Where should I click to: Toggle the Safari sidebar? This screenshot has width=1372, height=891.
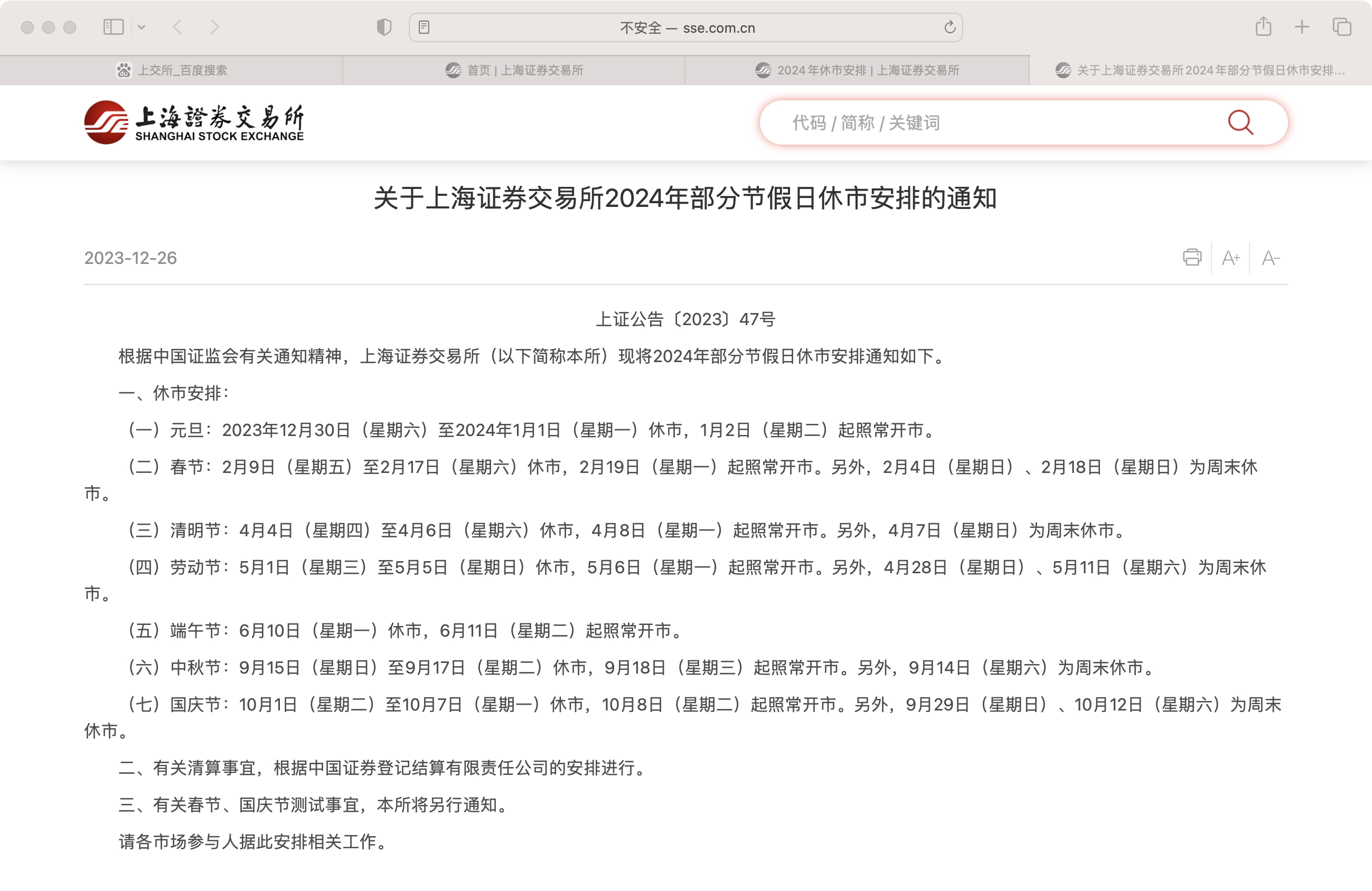pyautogui.click(x=113, y=26)
